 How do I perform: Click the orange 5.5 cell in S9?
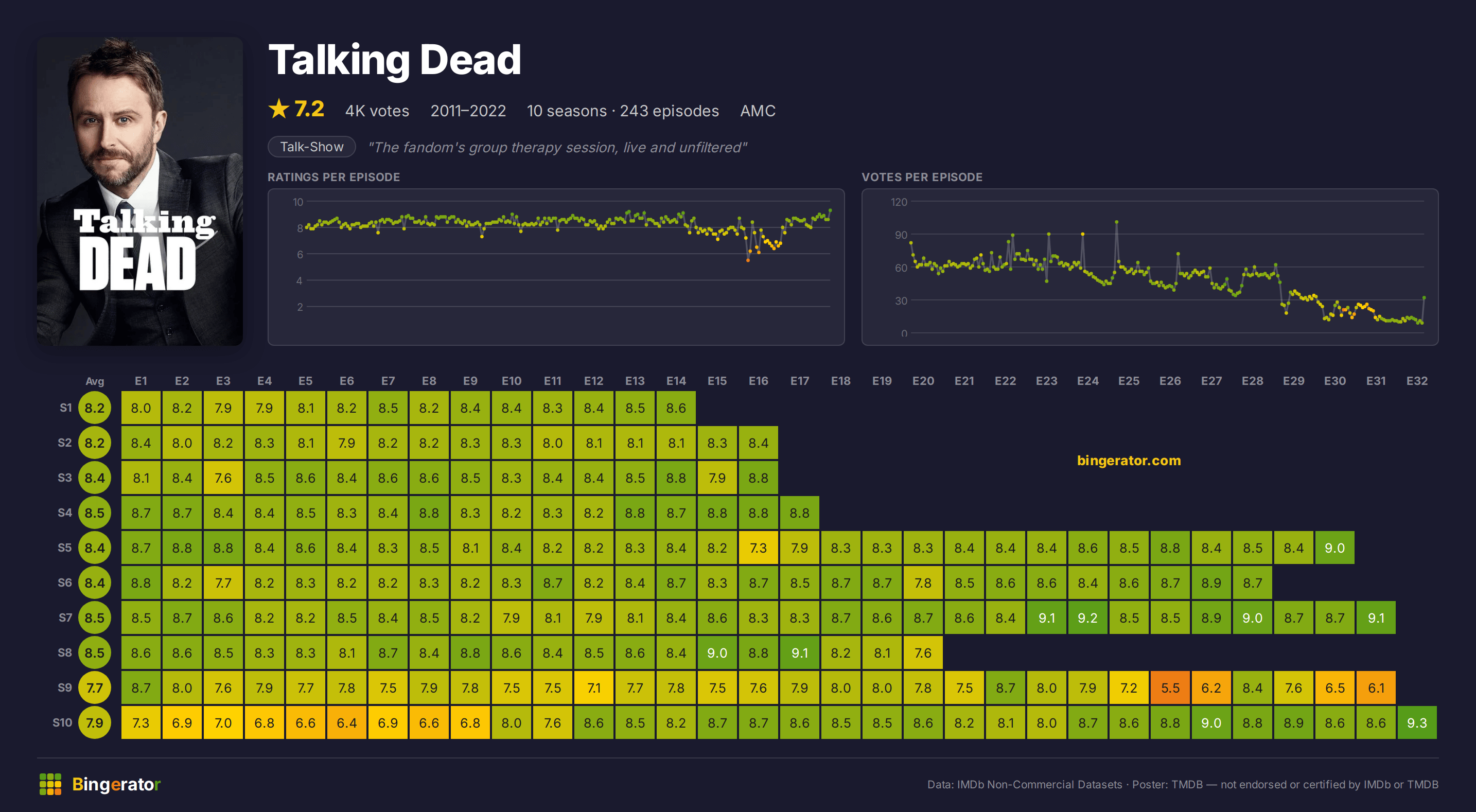click(x=1170, y=687)
